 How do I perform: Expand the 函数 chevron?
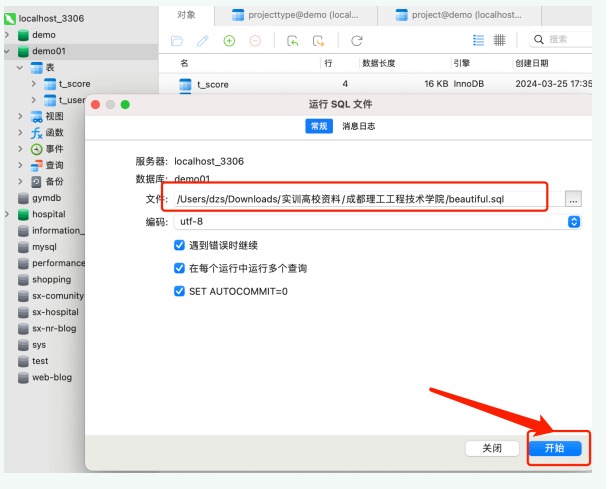[x=20, y=133]
